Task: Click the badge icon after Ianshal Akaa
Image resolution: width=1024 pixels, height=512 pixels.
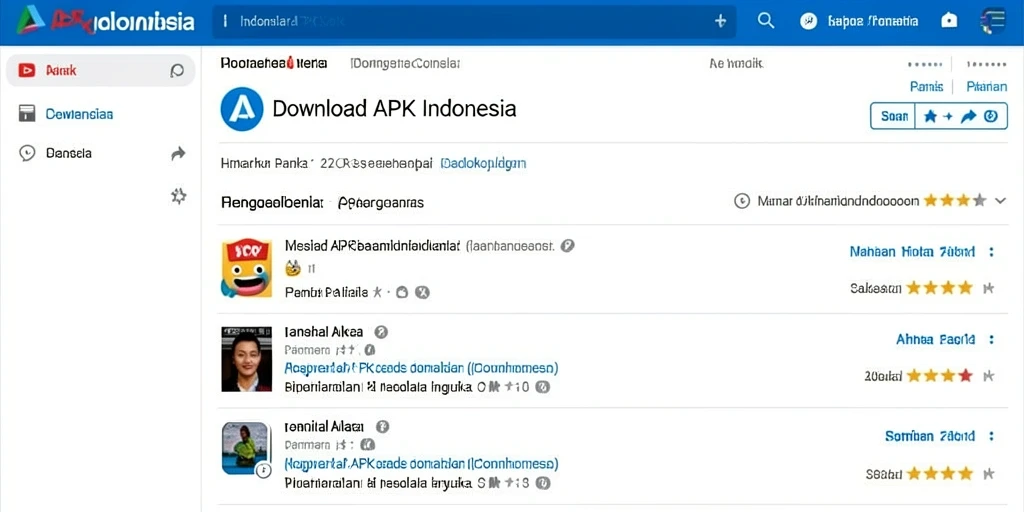Action: pos(381,332)
